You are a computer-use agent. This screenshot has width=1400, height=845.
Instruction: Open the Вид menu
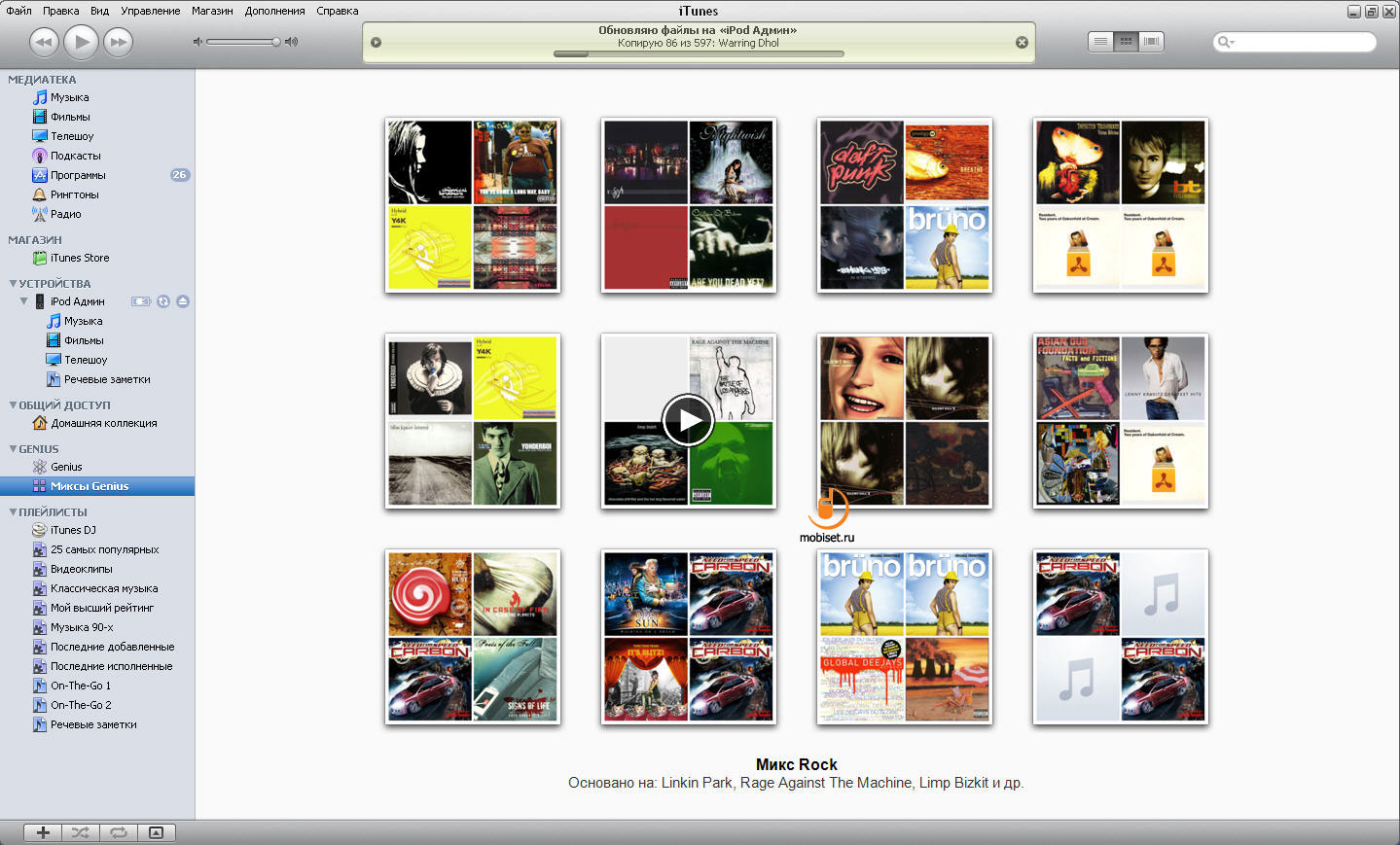coord(99,11)
